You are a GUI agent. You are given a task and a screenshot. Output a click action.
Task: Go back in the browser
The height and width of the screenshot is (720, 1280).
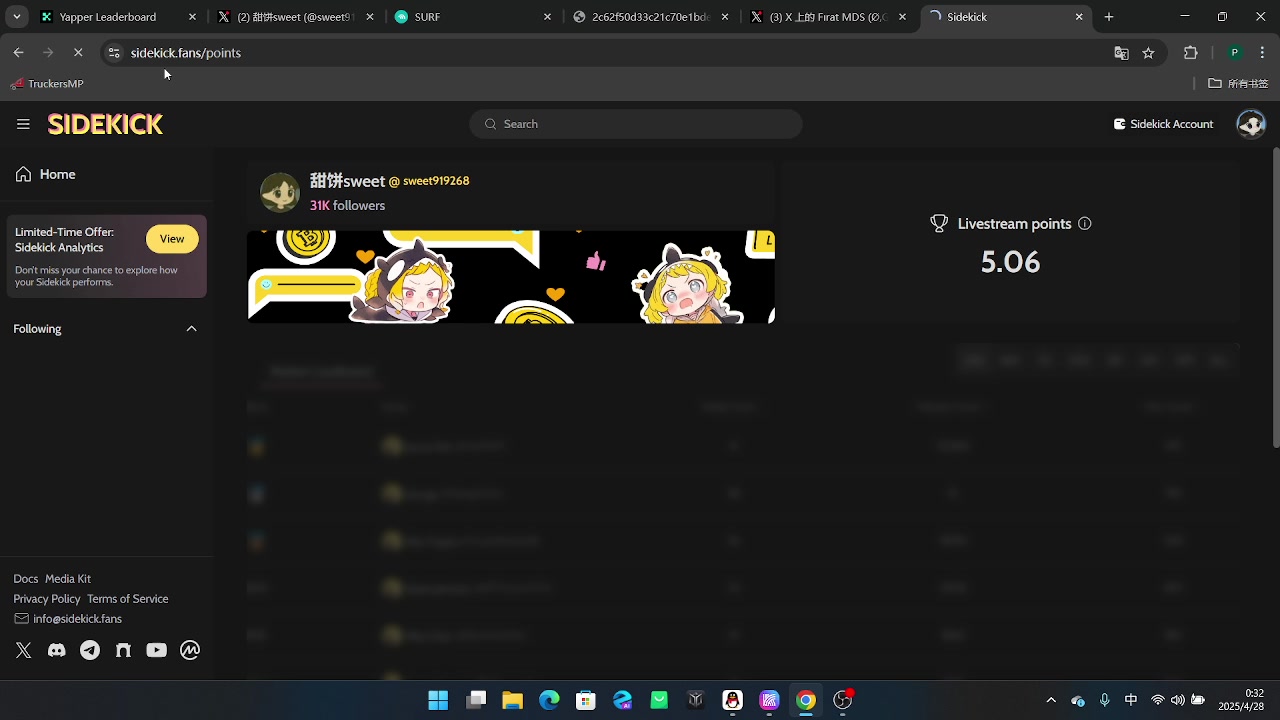(x=19, y=53)
